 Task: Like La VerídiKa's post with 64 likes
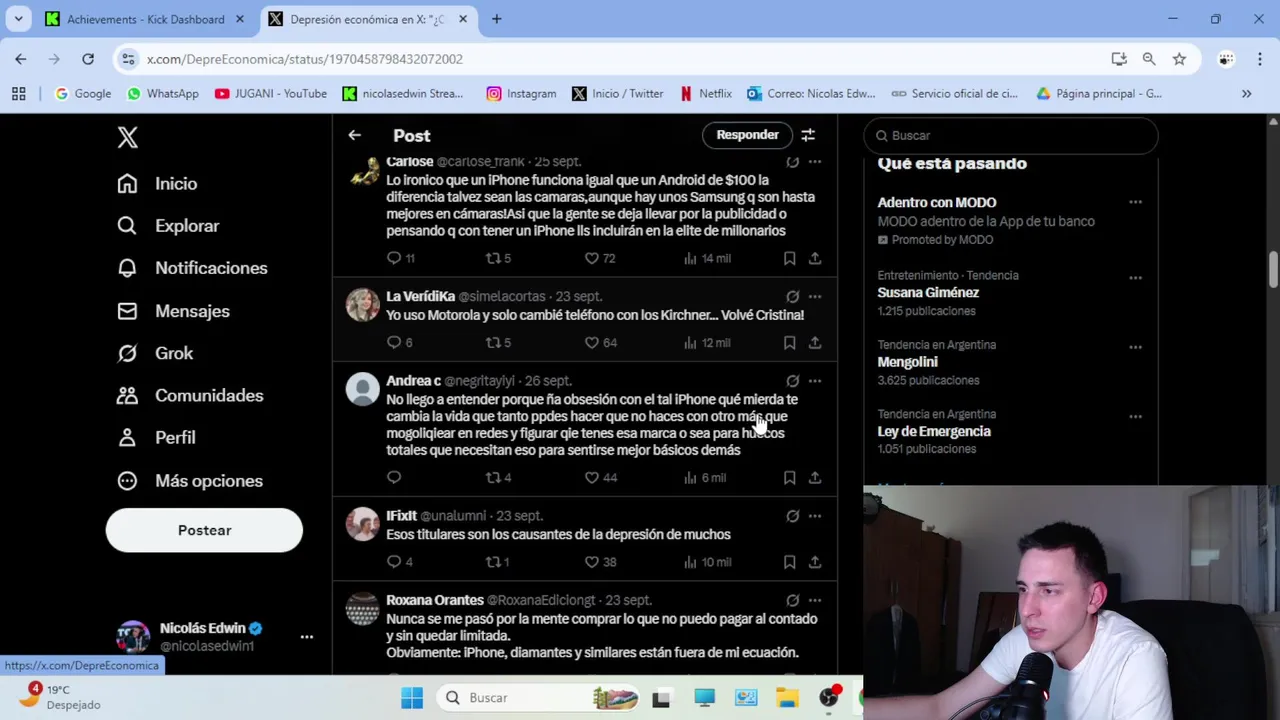(x=600, y=343)
